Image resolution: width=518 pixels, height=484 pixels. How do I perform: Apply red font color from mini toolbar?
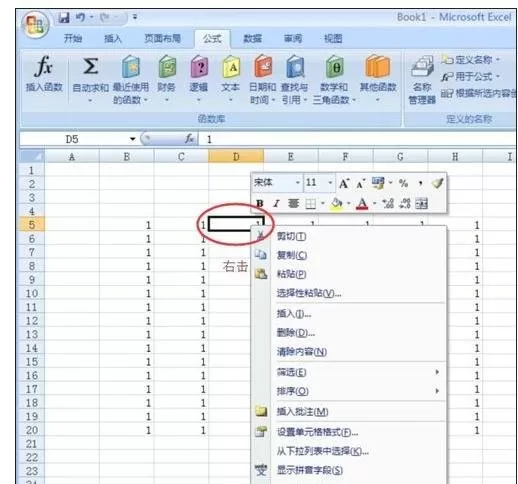[363, 203]
